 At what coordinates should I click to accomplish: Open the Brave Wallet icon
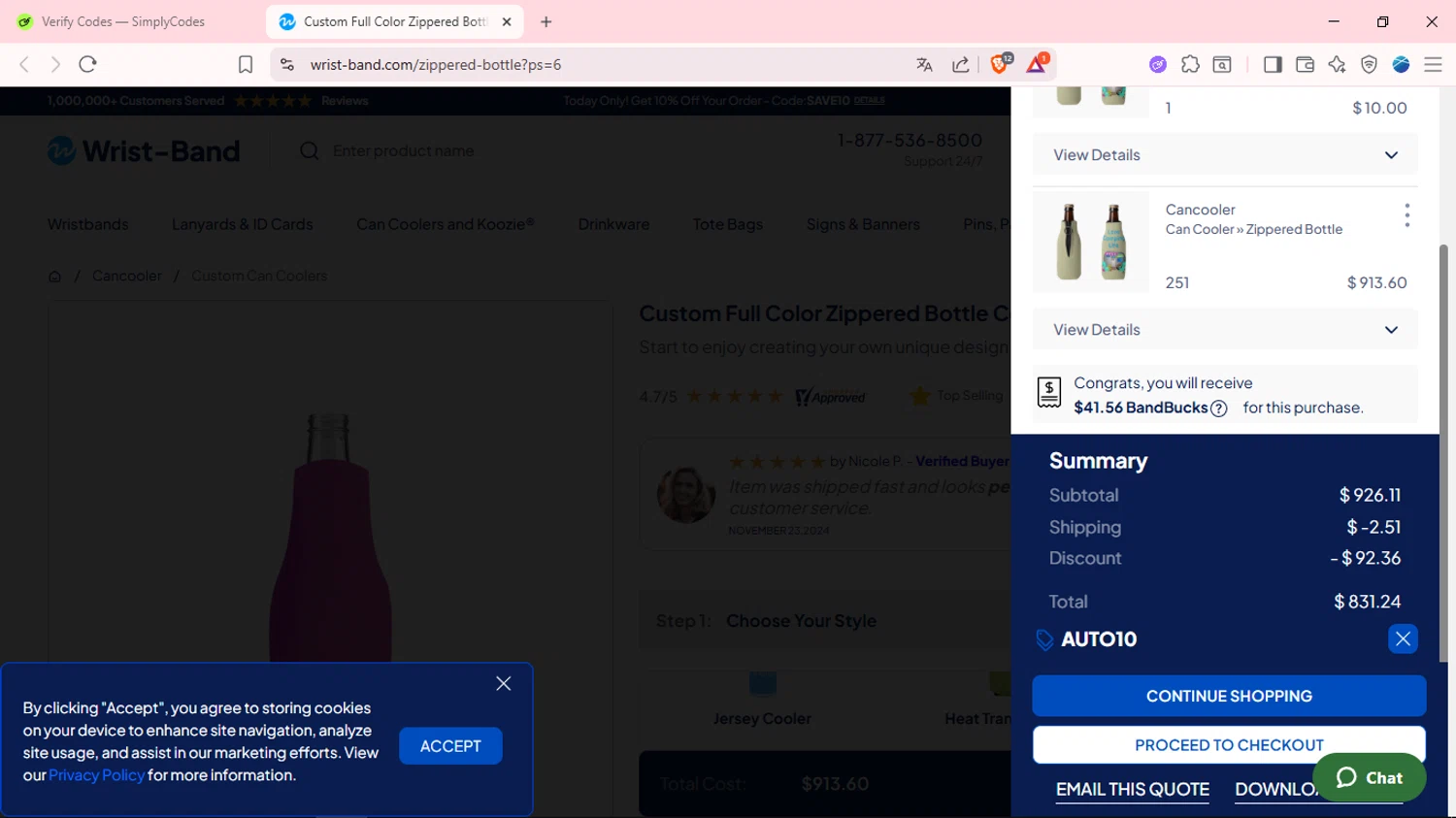point(1305,64)
